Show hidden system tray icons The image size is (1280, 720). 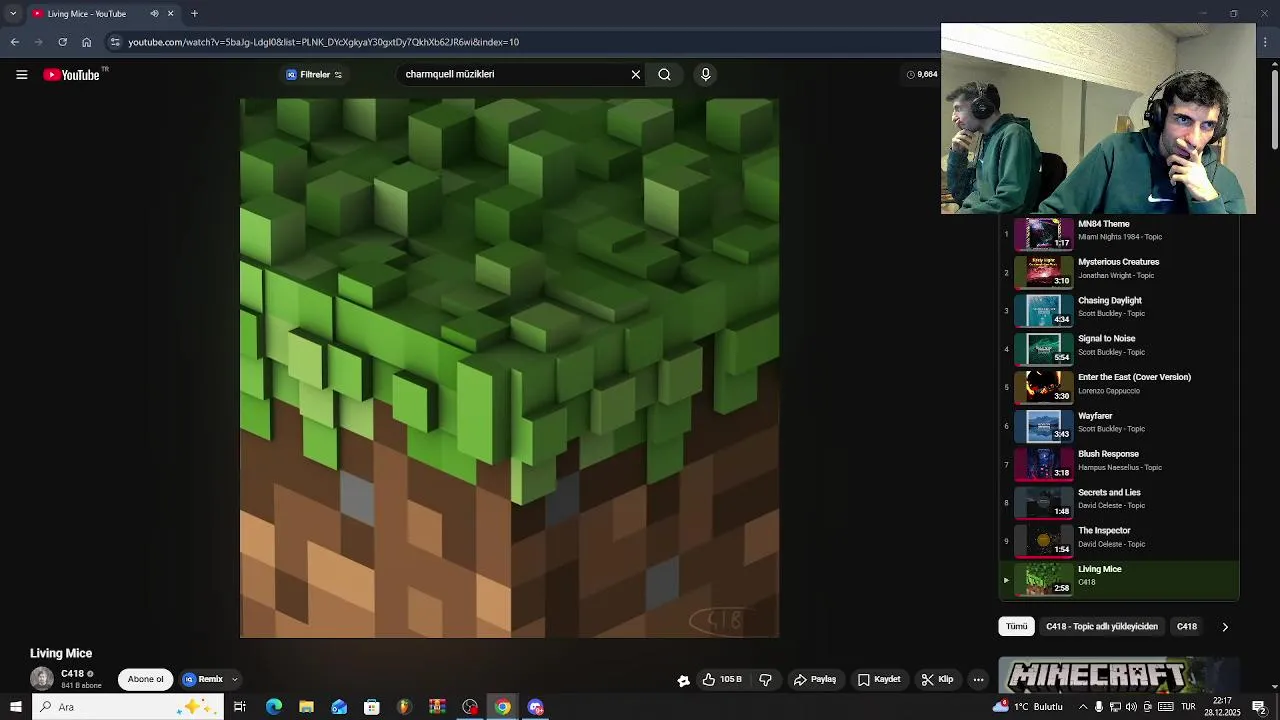(x=1083, y=707)
